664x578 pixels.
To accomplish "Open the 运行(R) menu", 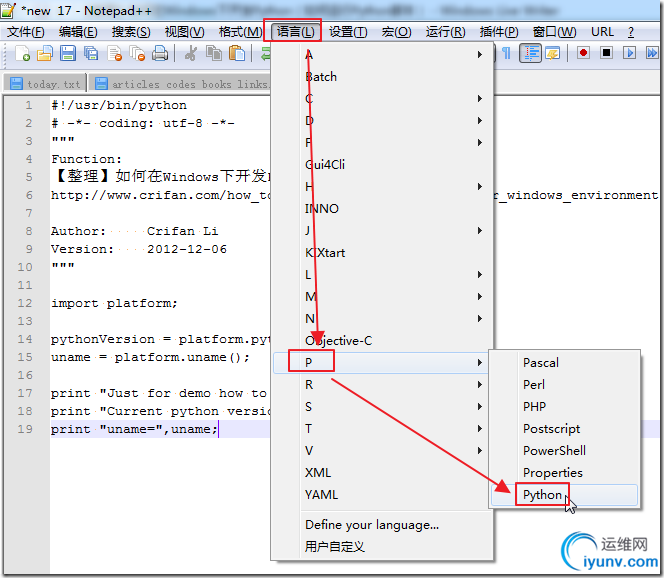I will 445,32.
